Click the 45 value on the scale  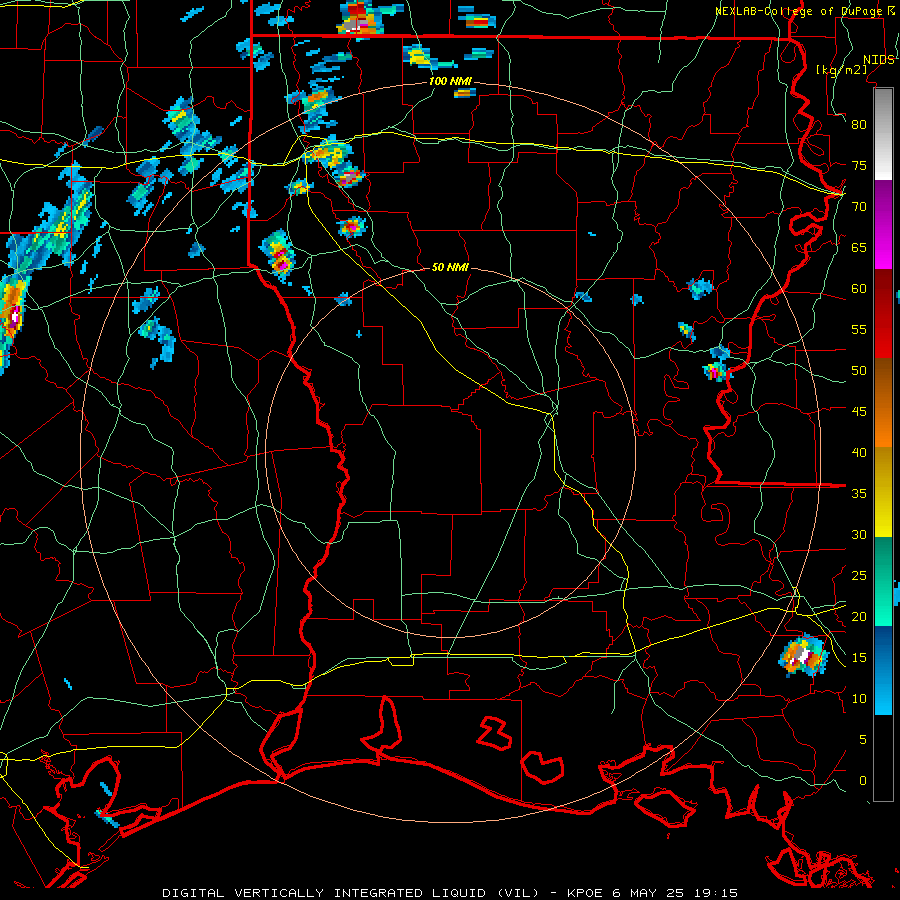pyautogui.click(x=859, y=412)
